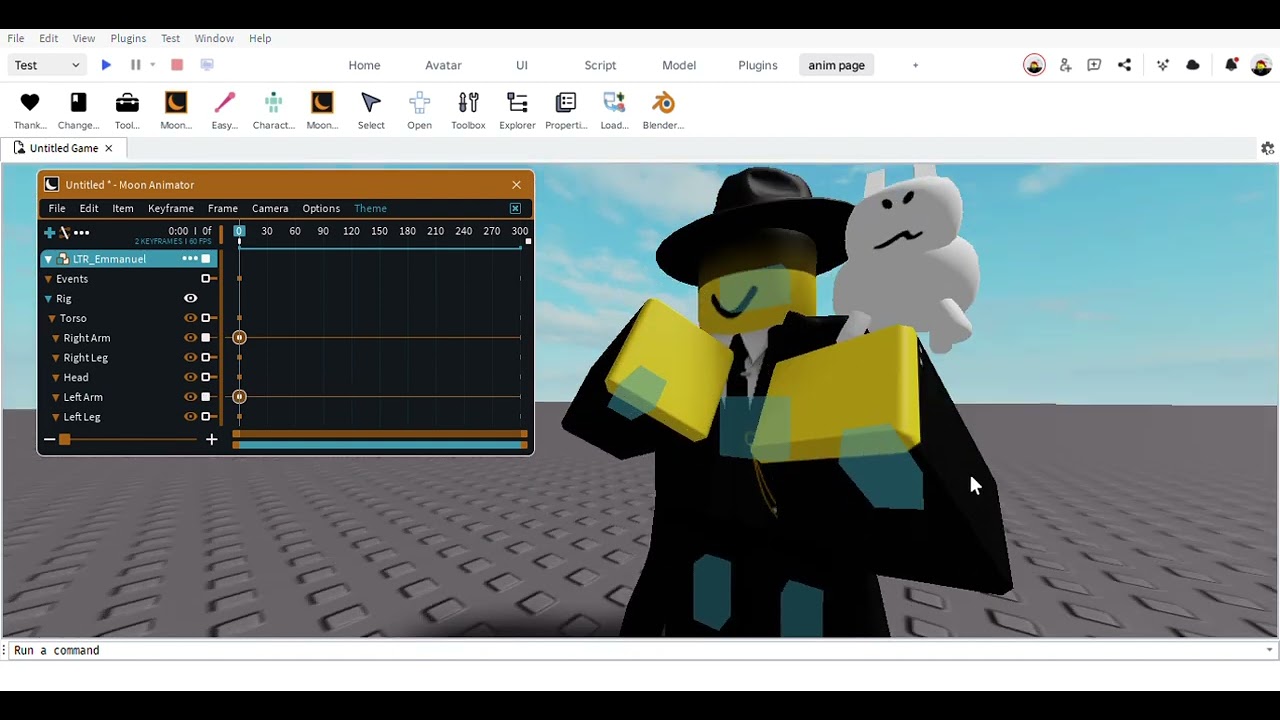Toggle the Events track checkbox

click(206, 279)
